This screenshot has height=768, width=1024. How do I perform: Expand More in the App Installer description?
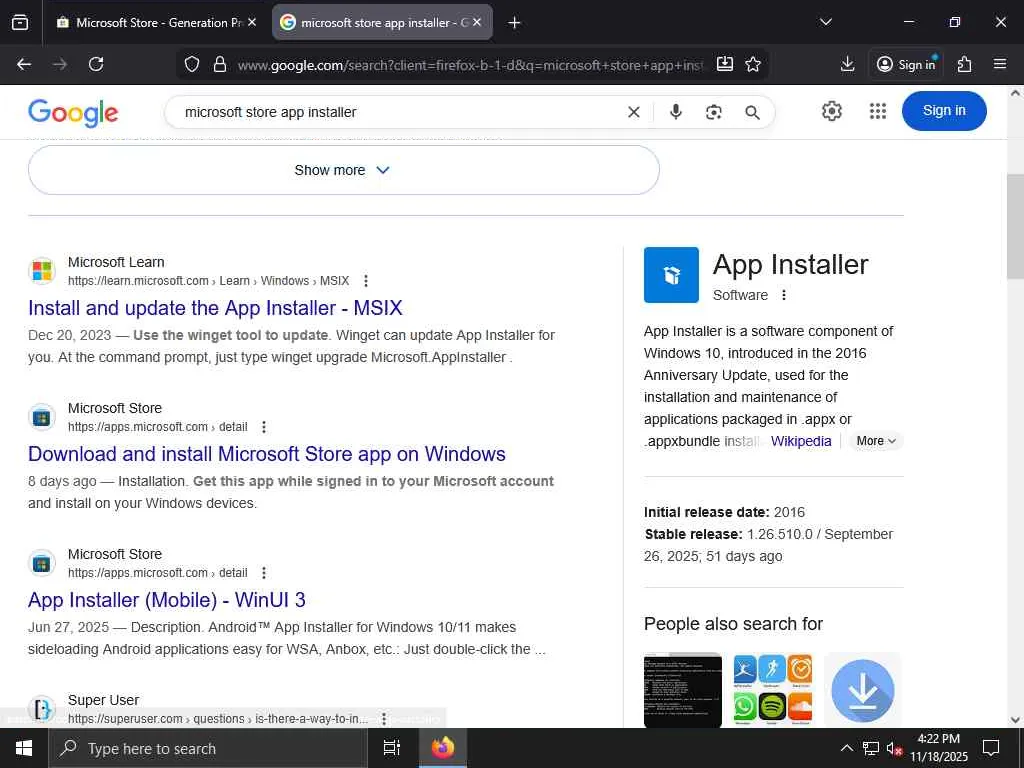click(876, 441)
